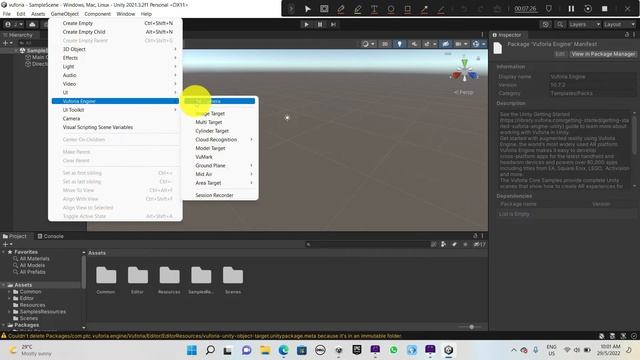
Task: Expand the Light submenu
Action: click(x=115, y=67)
